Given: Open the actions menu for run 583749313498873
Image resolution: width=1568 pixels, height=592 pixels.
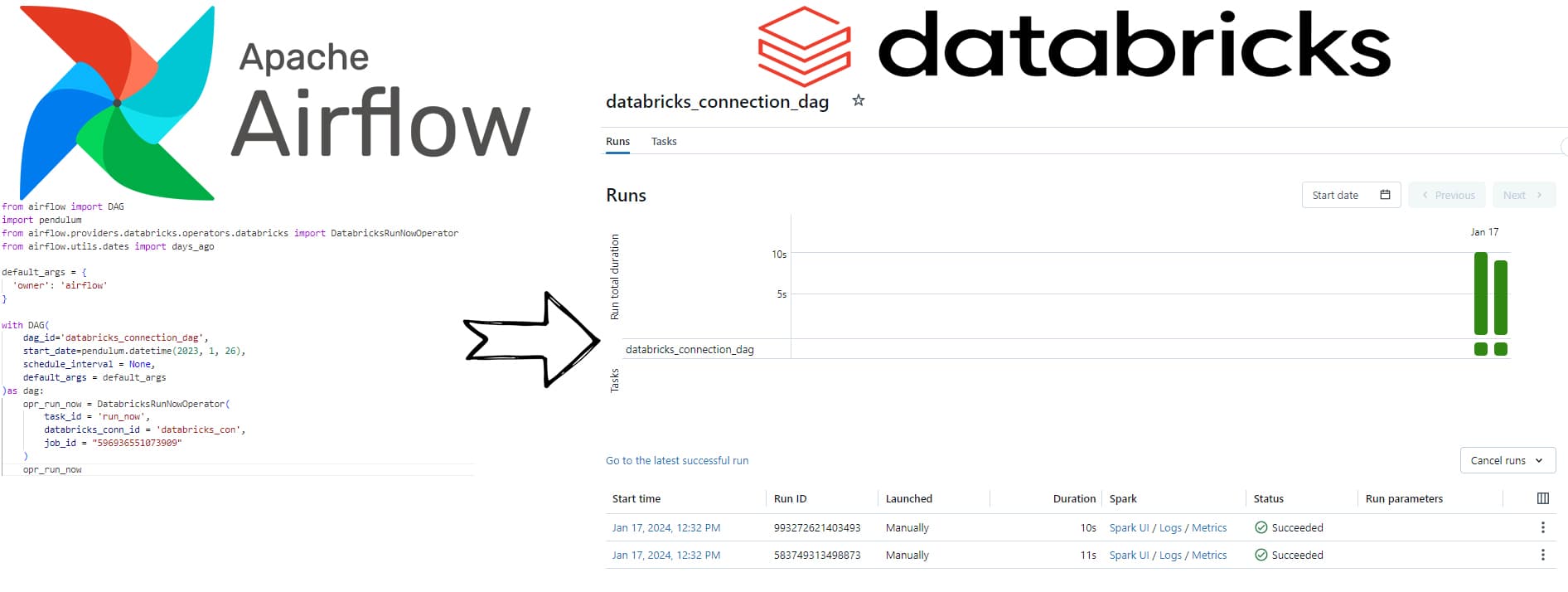Looking at the screenshot, I should click(x=1542, y=555).
